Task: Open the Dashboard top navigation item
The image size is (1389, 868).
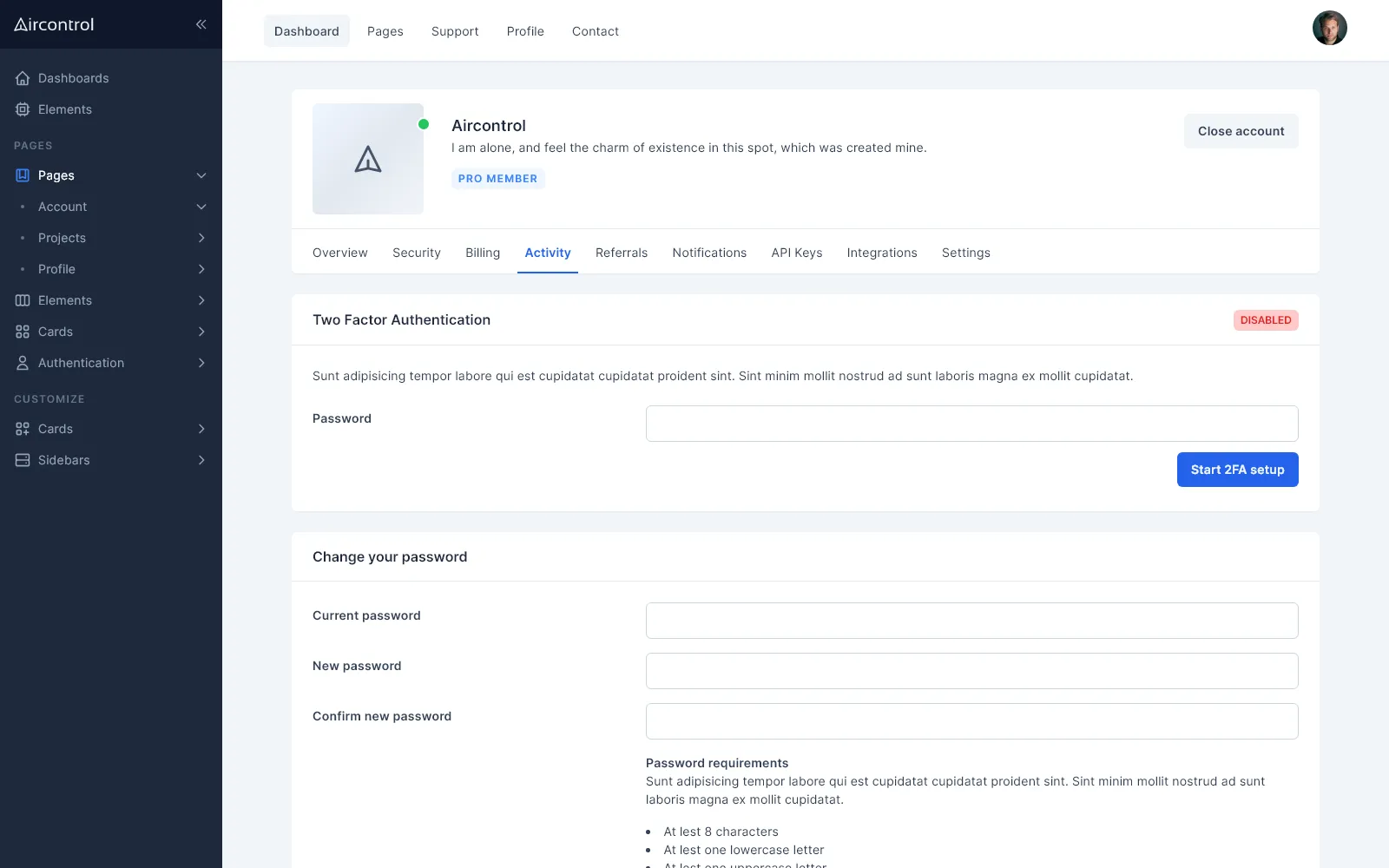Action: tap(306, 31)
